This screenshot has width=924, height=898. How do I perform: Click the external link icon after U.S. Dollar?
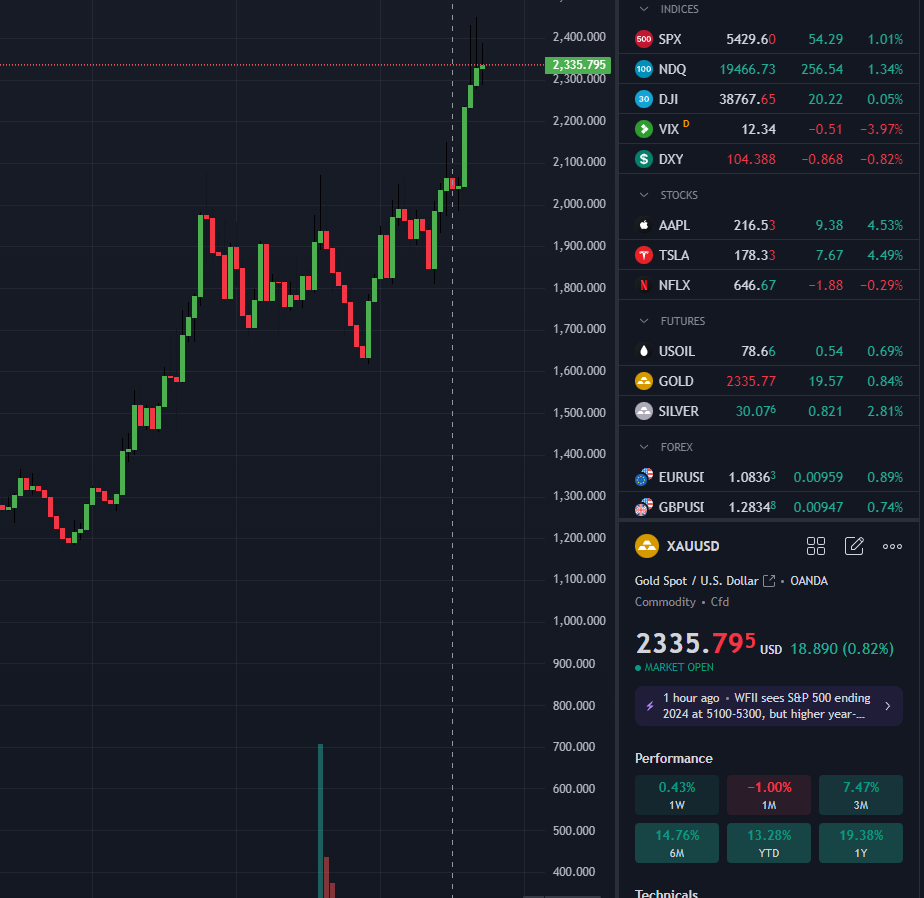(769, 581)
